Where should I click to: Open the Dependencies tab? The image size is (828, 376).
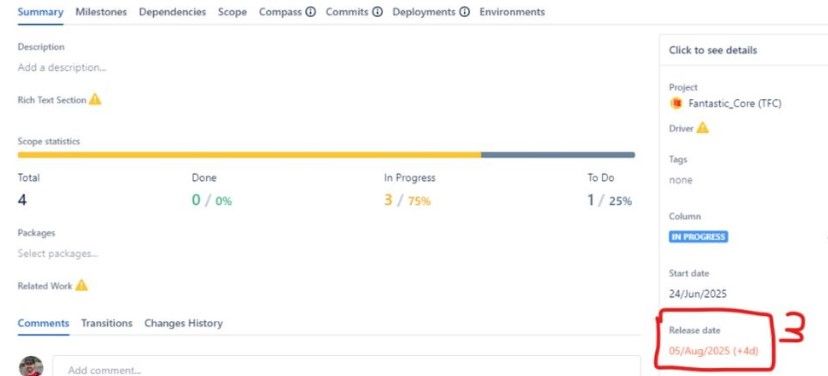[x=172, y=12]
